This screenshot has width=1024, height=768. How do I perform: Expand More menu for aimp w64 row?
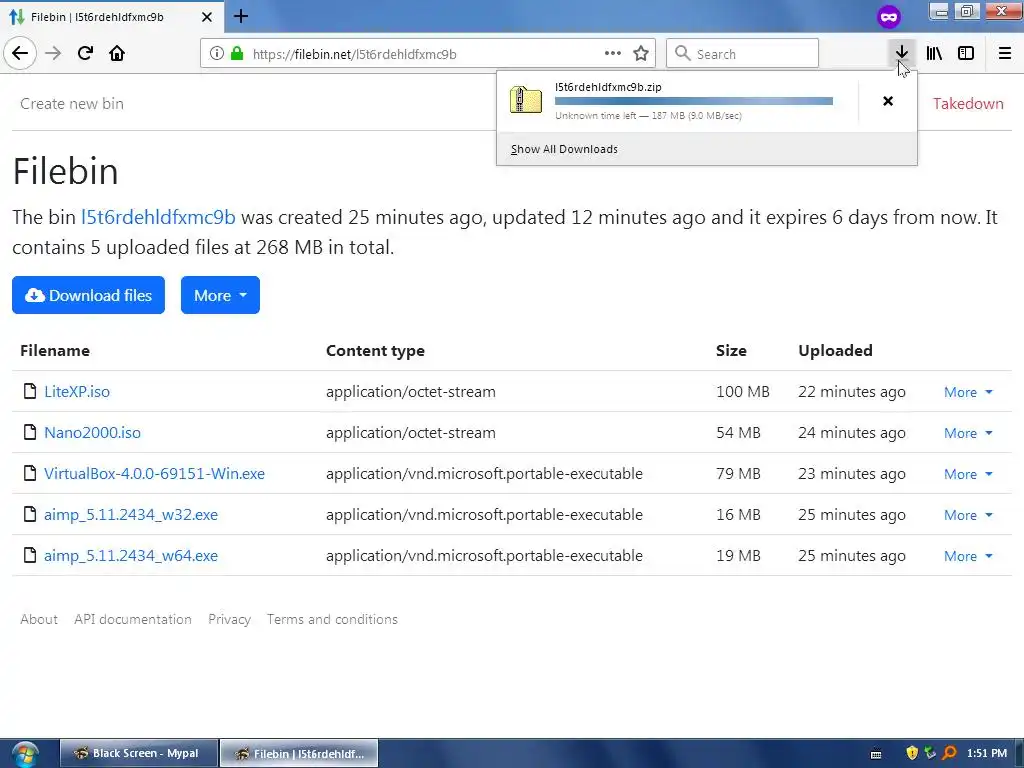(x=968, y=556)
